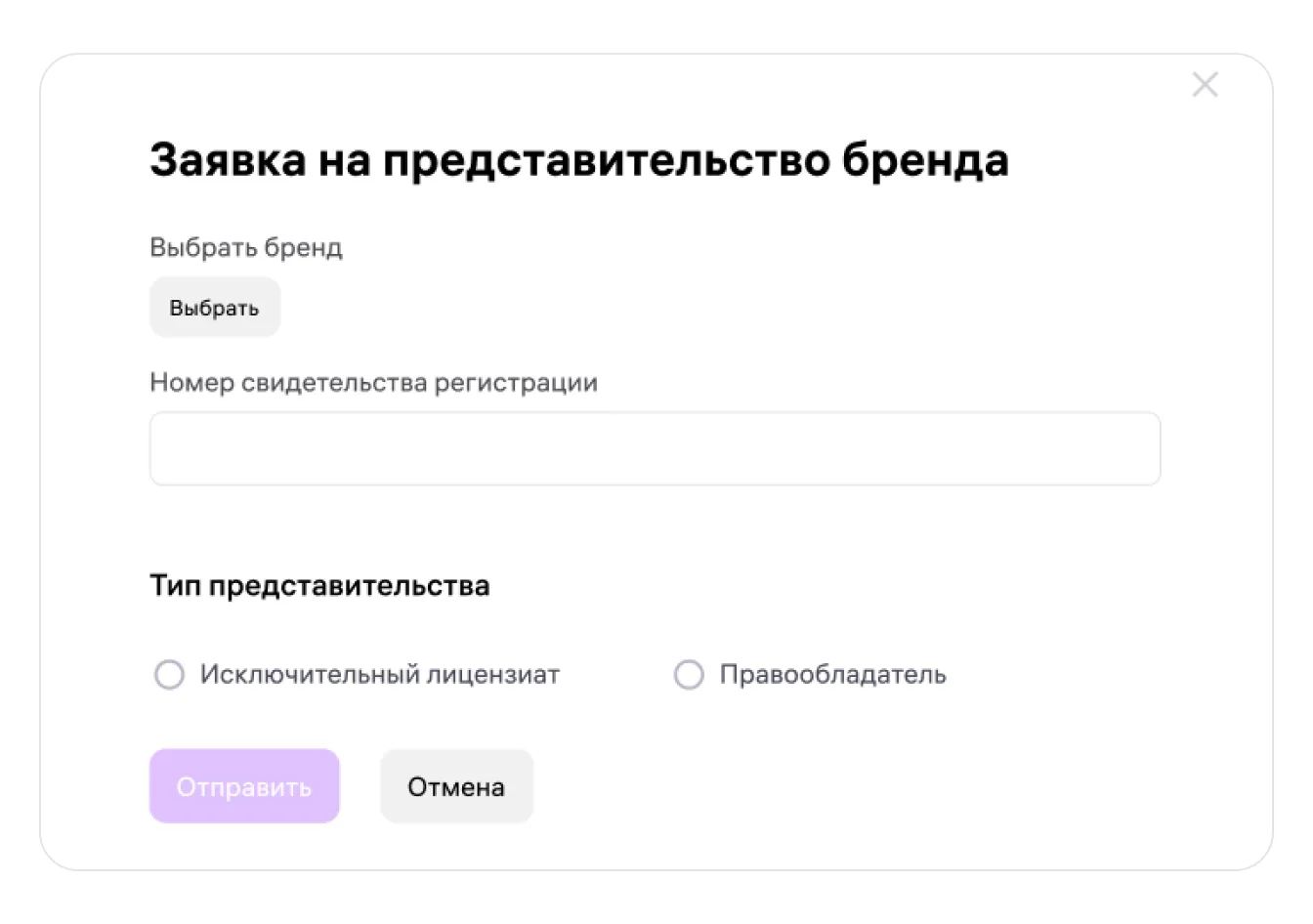The image size is (1313, 924).
Task: Focus the registration certificate number field
Action: click(655, 448)
